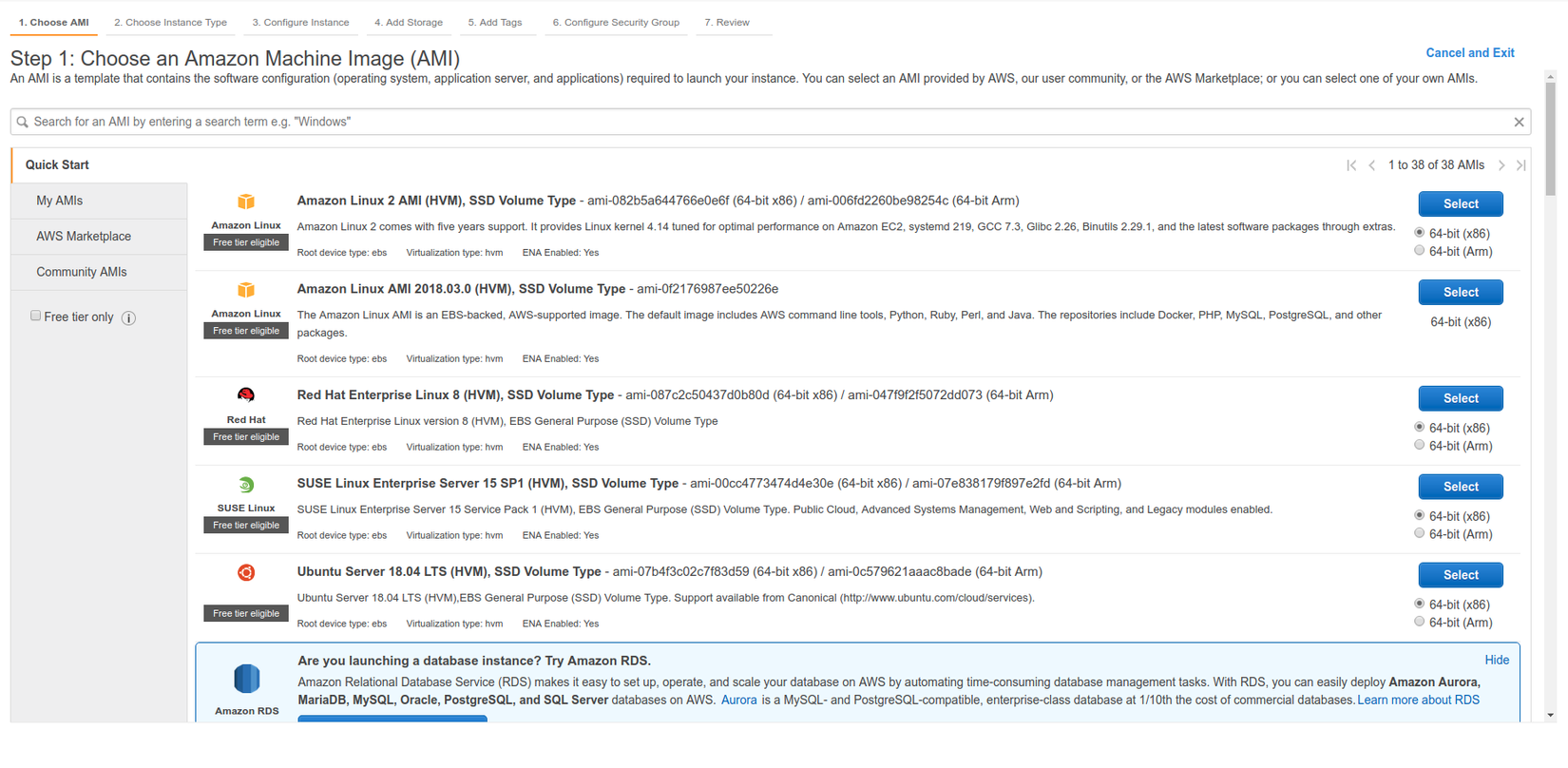Image resolution: width=1568 pixels, height=768 pixels.
Task: Go to the 4. Add Storage tab
Action: click(409, 23)
